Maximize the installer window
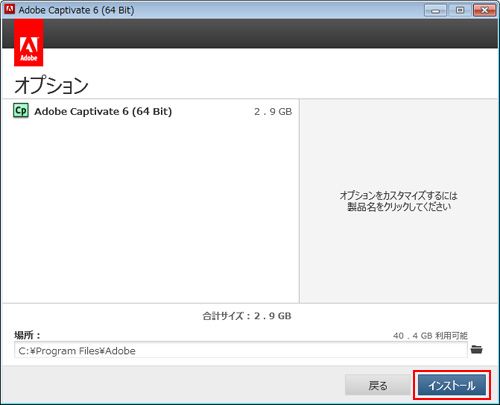The width and height of the screenshot is (500, 405). 460,10
